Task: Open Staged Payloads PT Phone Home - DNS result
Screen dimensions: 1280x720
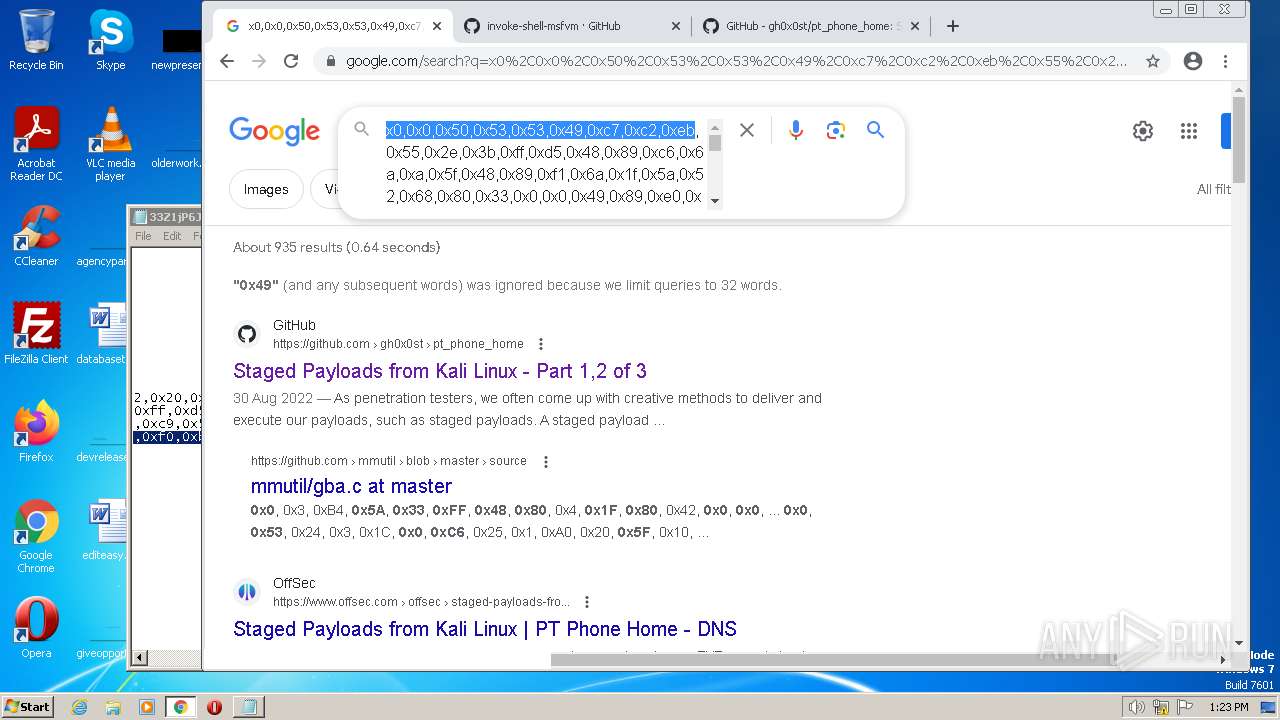Action: pos(485,629)
